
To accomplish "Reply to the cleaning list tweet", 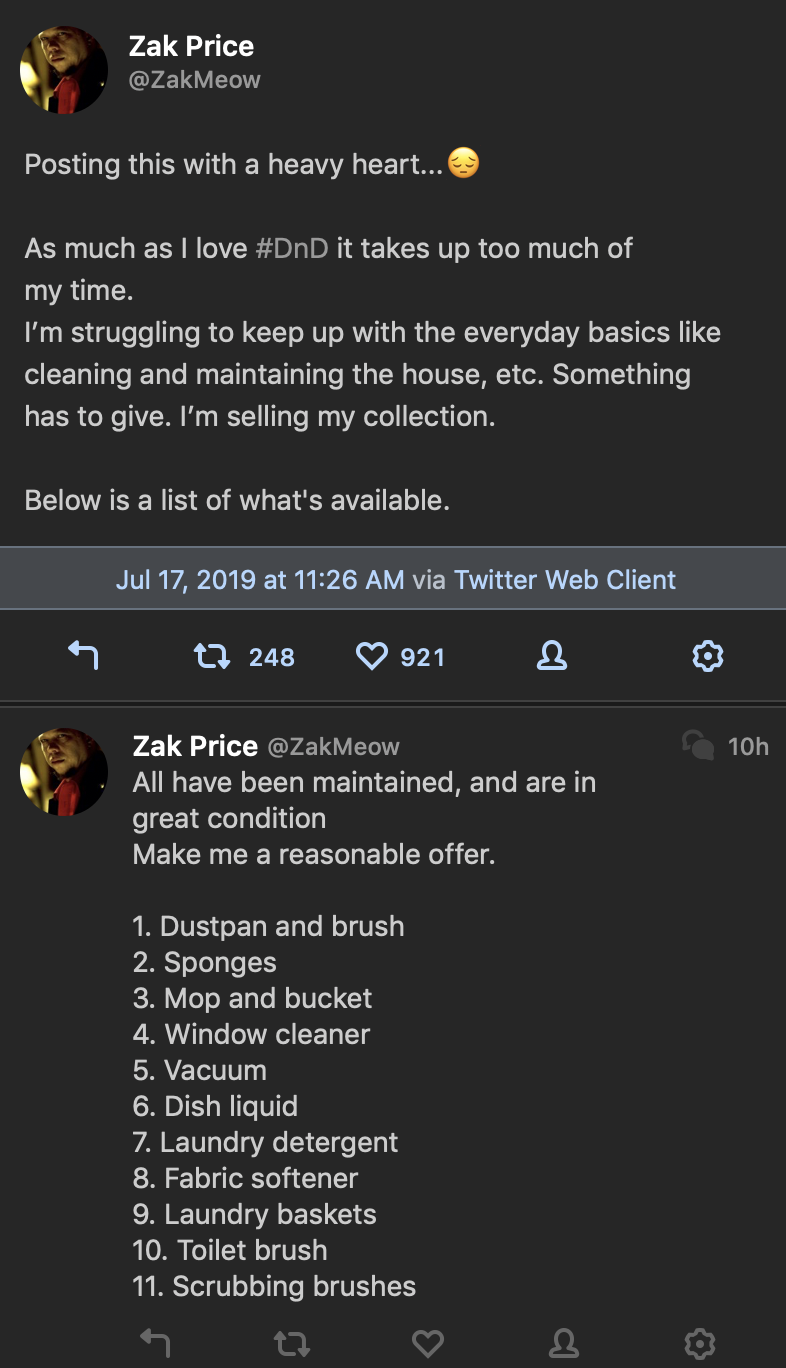I will [x=154, y=1342].
